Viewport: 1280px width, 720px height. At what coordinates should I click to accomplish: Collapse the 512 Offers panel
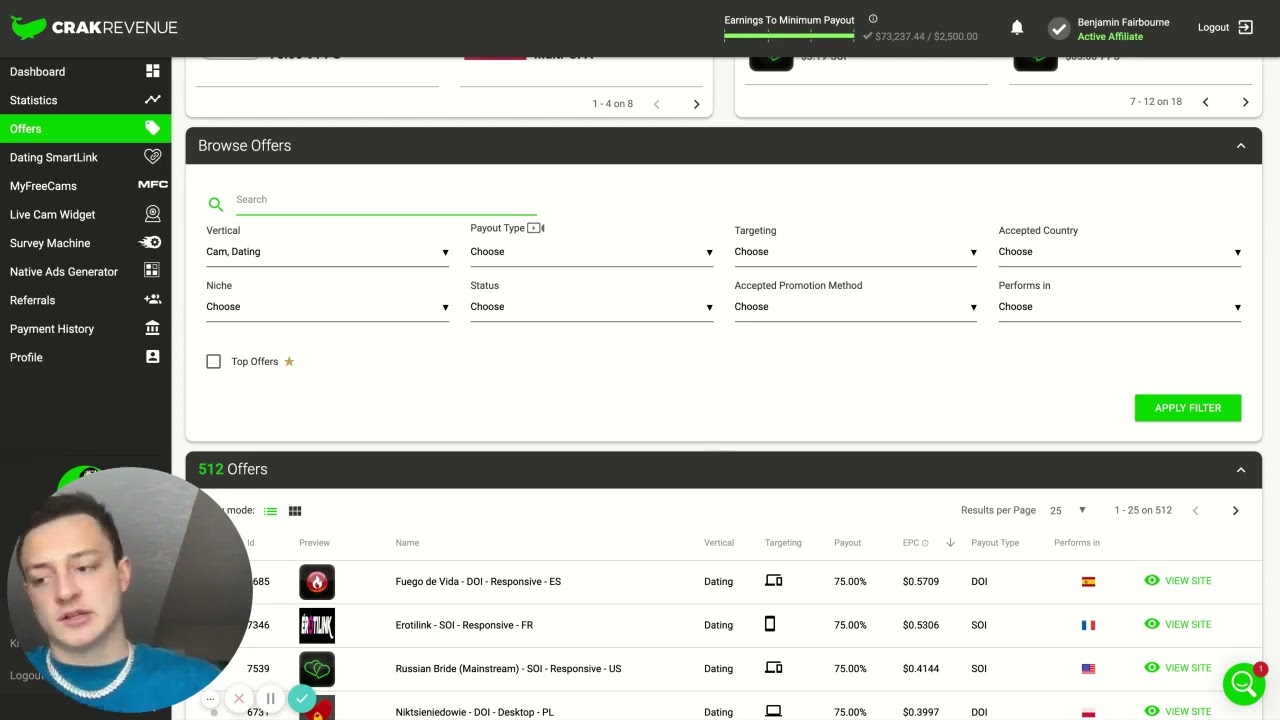pos(1241,470)
